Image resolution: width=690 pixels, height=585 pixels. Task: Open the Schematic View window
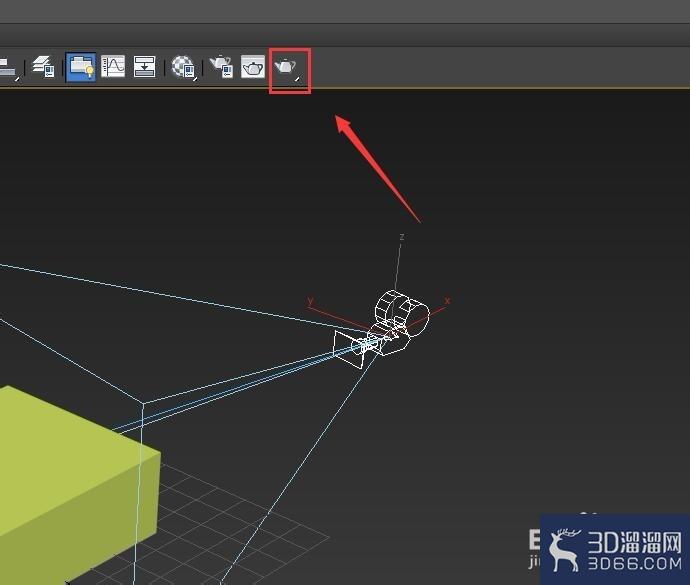pos(144,67)
